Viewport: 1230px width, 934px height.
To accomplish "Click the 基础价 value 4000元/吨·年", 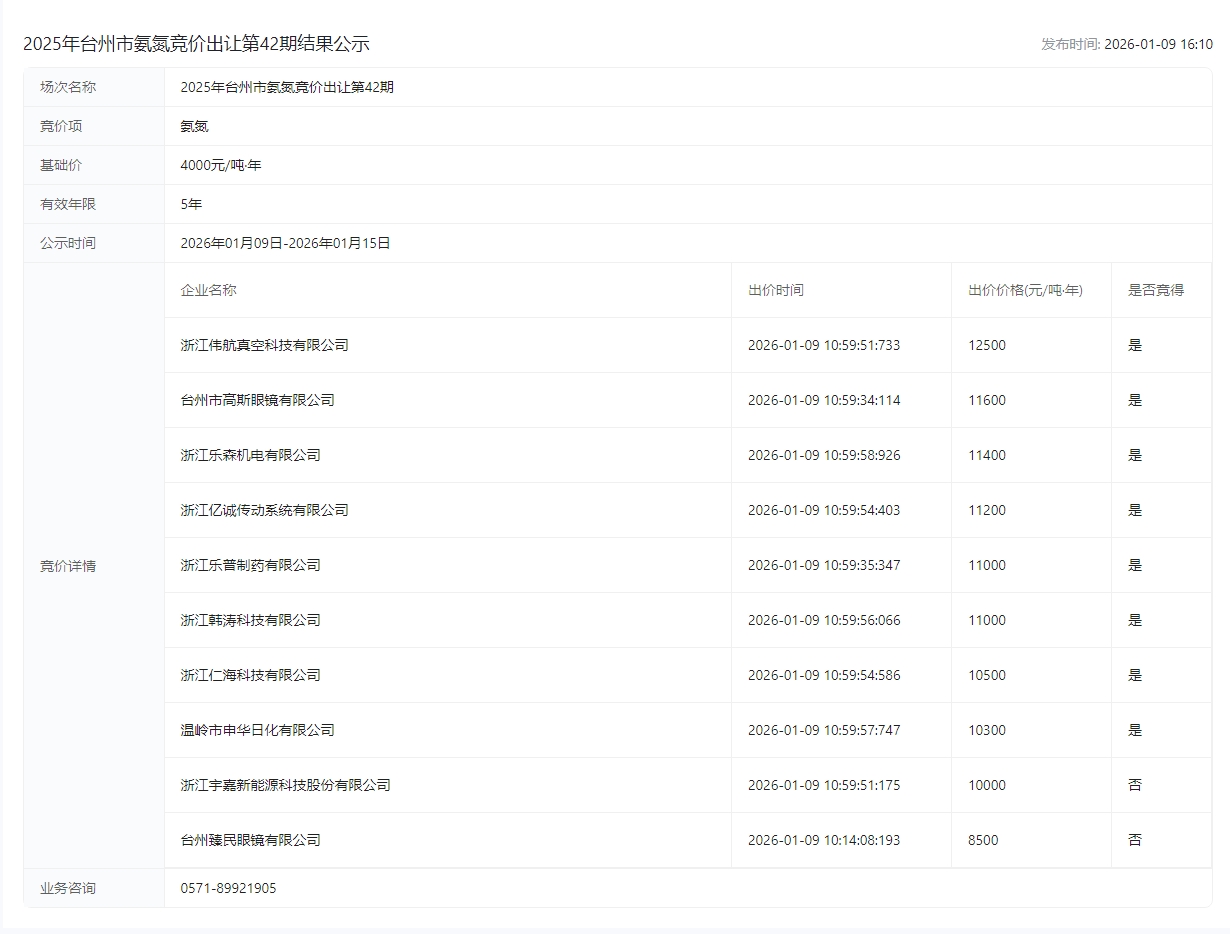I will tap(220, 165).
